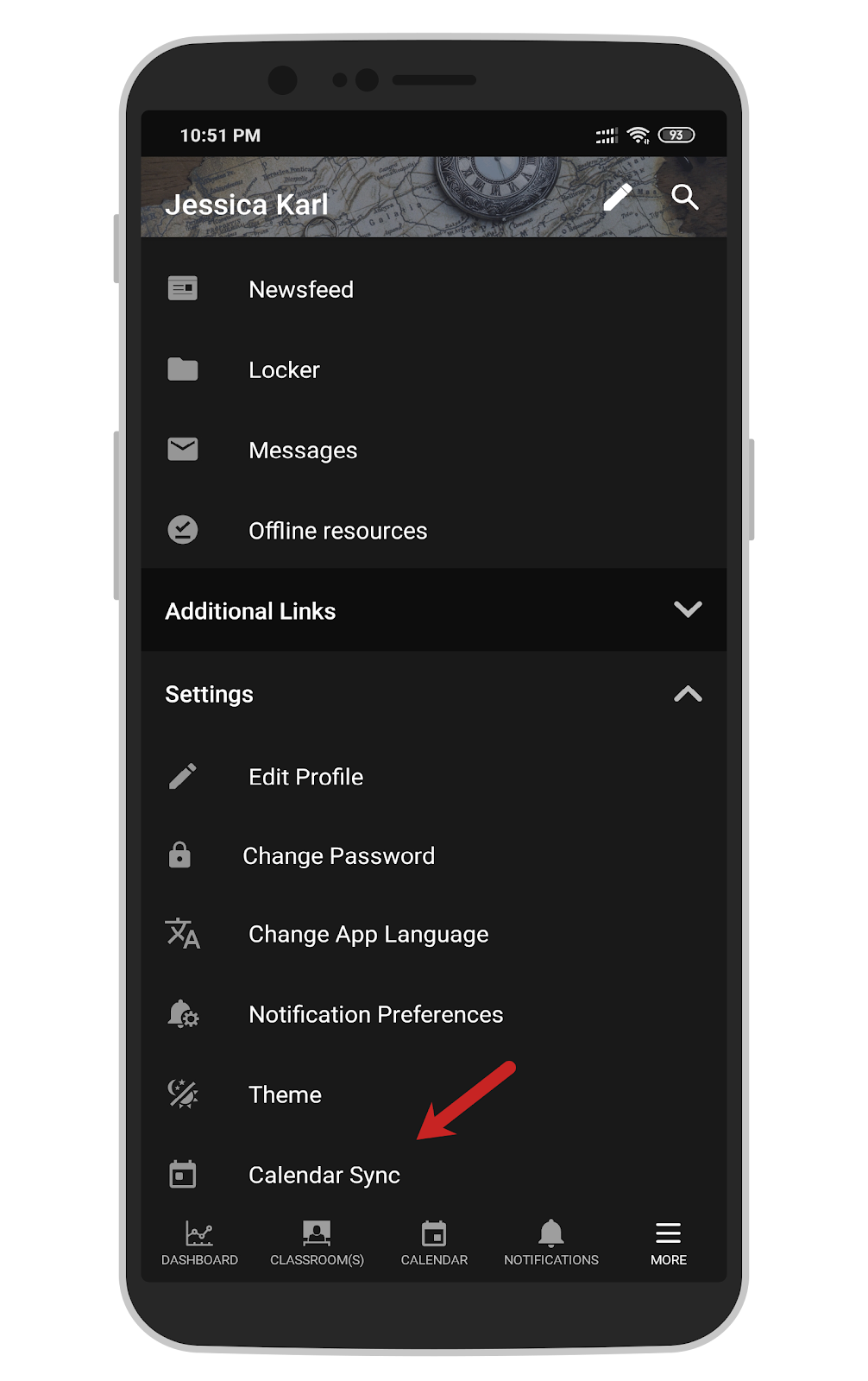
Task: Tap the Offline resources icon
Action: [x=183, y=530]
